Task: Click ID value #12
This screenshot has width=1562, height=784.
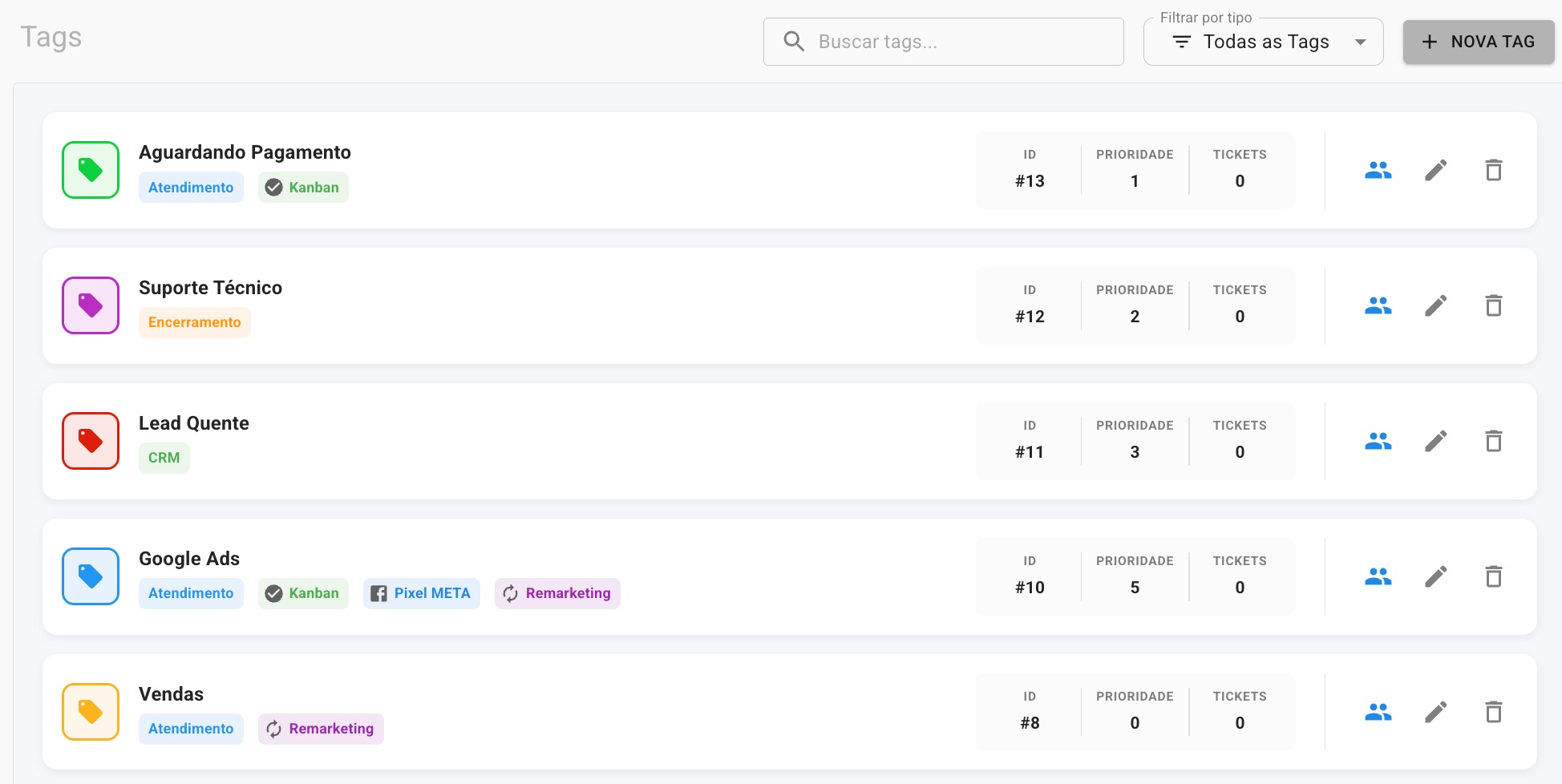Action: (1030, 317)
